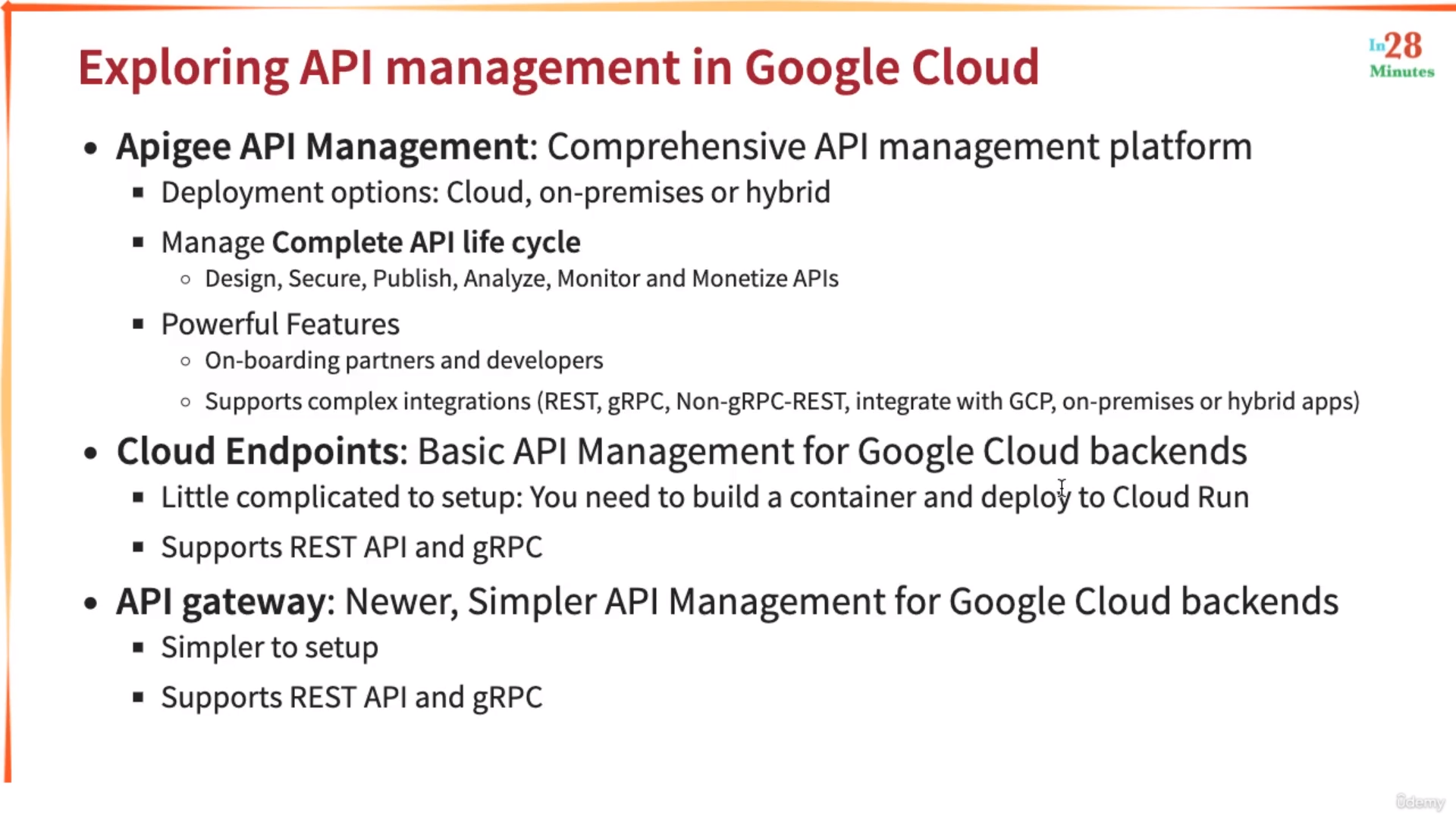
Task: Click 'Manage Complete API life cycle' line
Action: 371,243
